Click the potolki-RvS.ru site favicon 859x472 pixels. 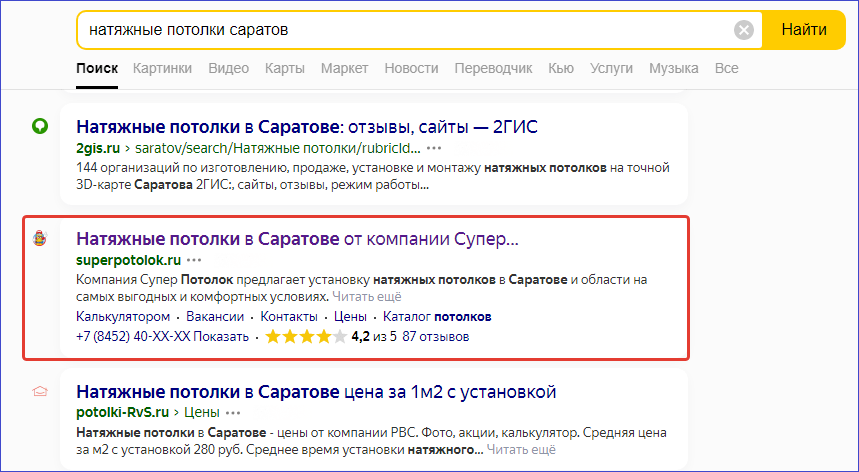pos(40,391)
